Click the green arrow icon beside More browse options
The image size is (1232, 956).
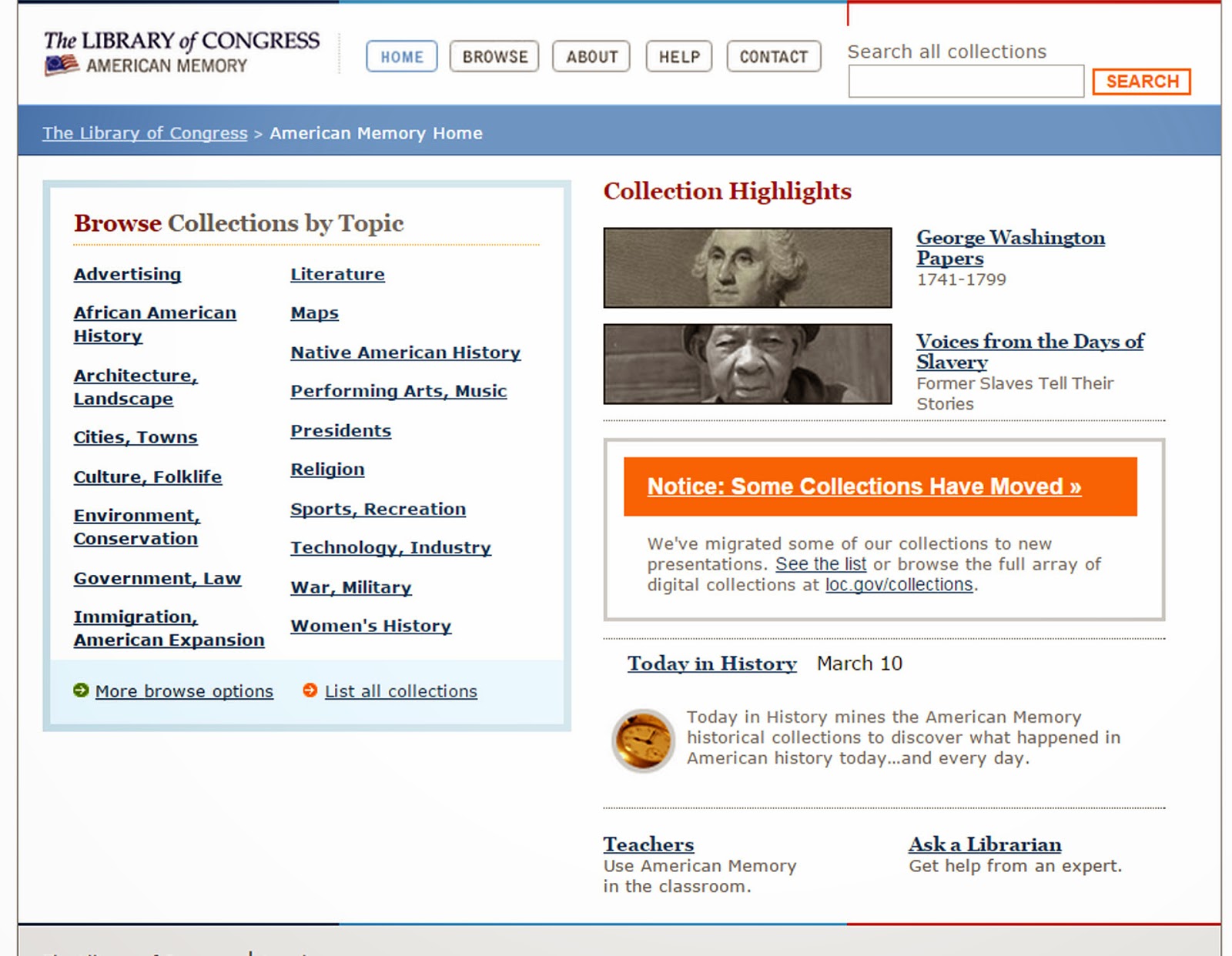[81, 690]
